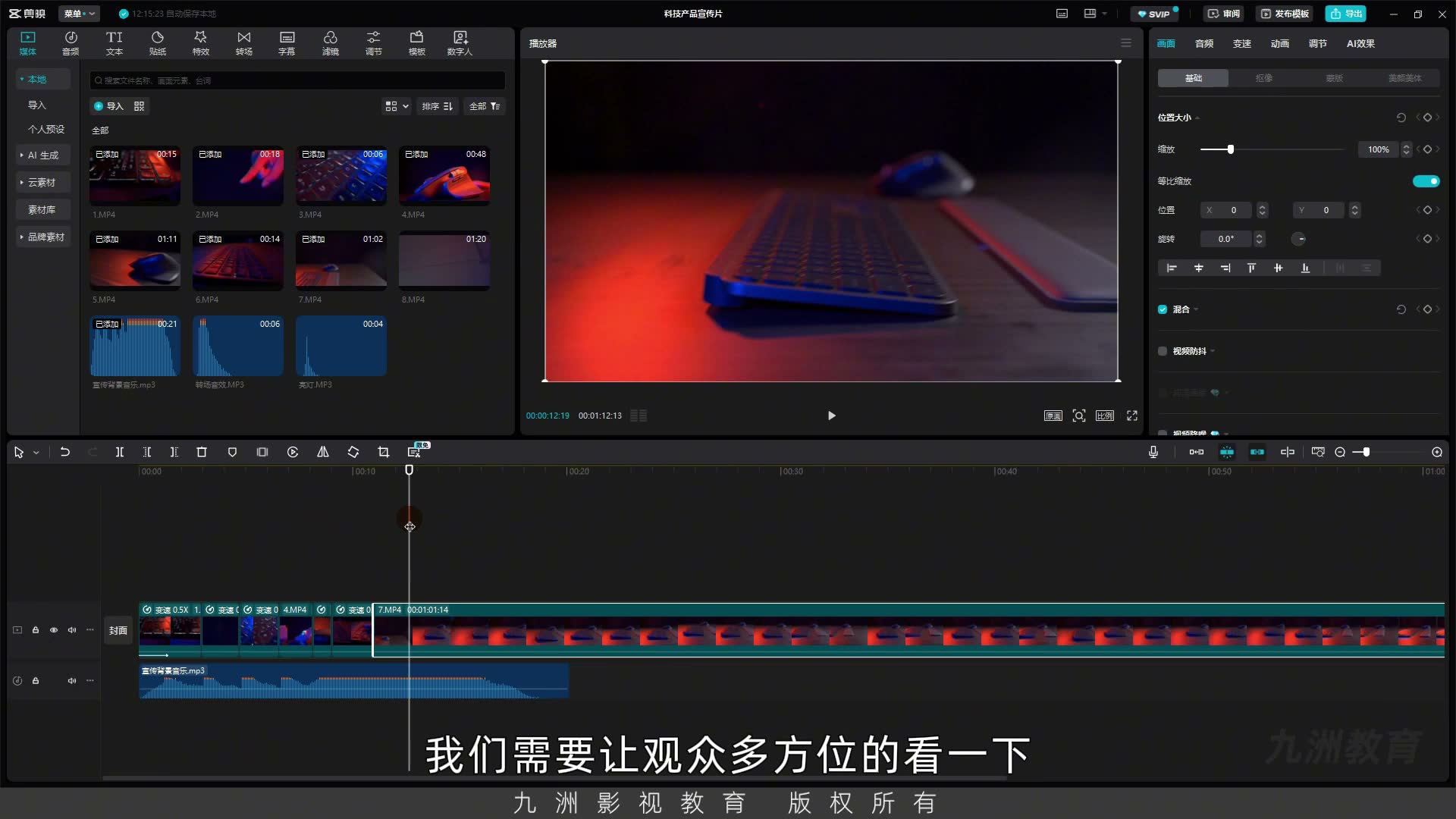Viewport: 1456px width, 819px height.
Task: Click the 导入 import button
Action: pos(109,106)
